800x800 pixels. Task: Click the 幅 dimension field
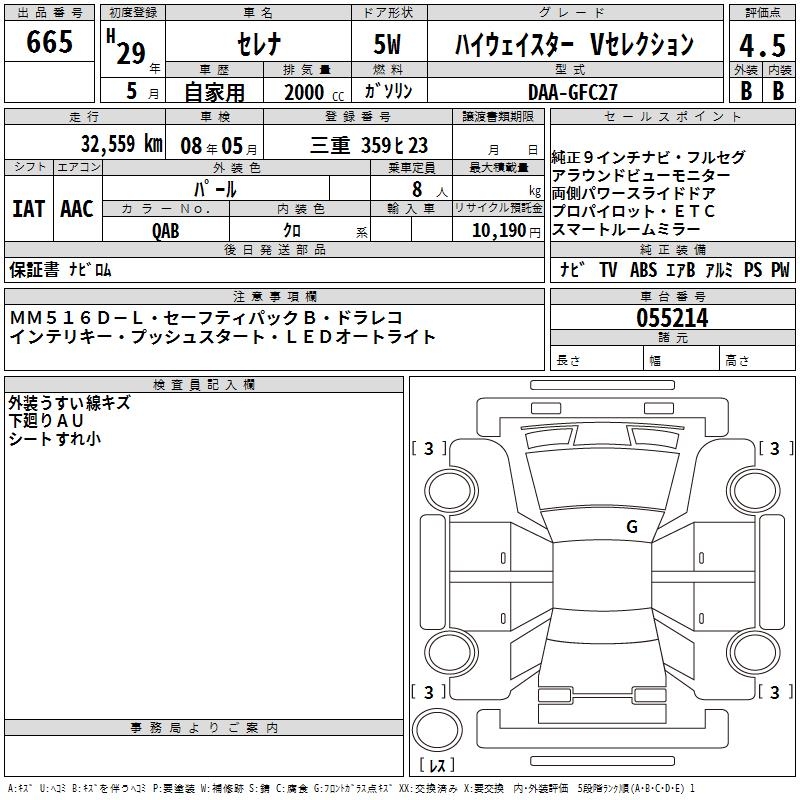click(x=682, y=358)
